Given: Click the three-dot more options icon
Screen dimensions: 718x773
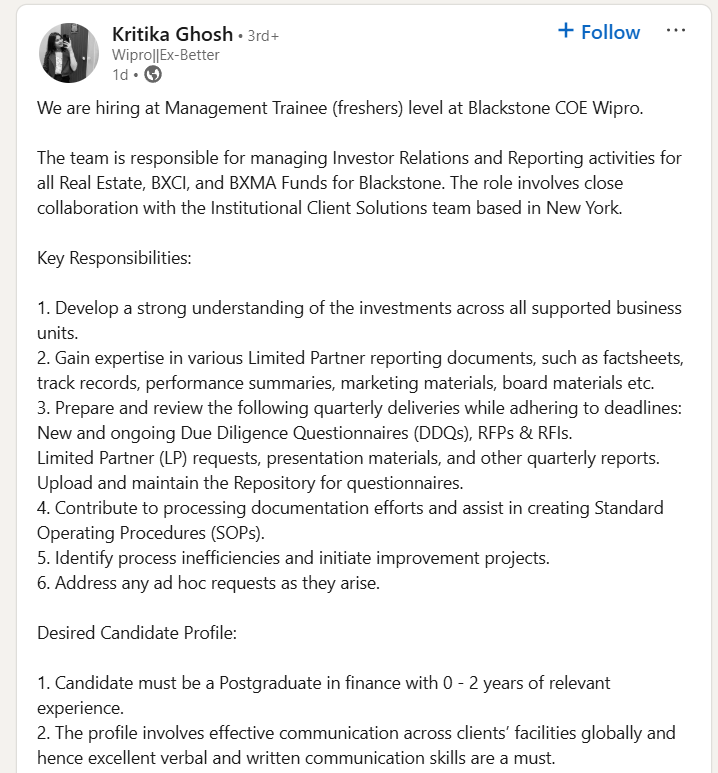Looking at the screenshot, I should coord(676,31).
